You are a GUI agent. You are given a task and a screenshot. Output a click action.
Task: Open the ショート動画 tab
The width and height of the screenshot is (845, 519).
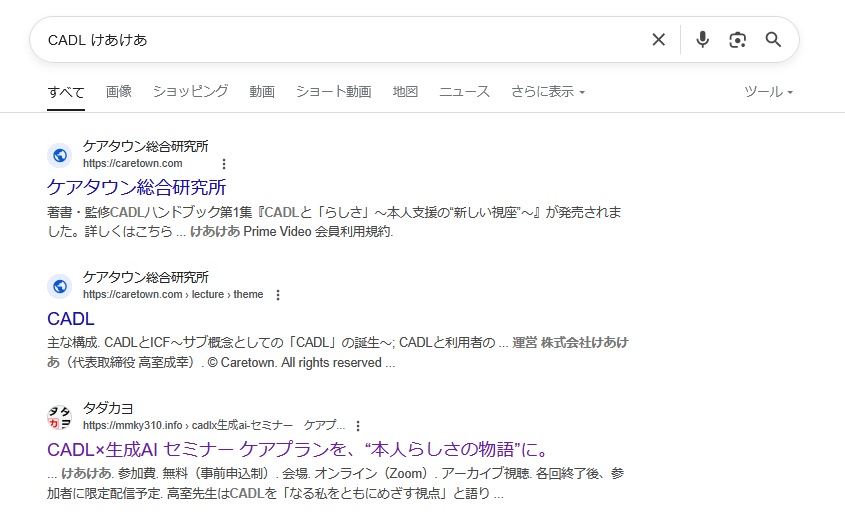tap(334, 92)
